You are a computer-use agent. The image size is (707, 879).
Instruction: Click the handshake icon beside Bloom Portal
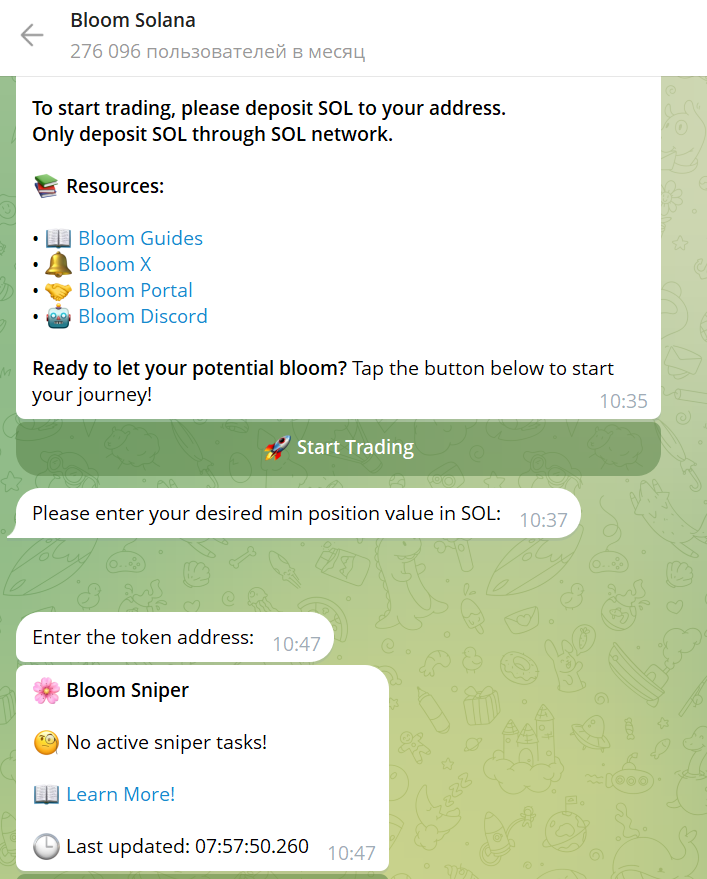58,290
